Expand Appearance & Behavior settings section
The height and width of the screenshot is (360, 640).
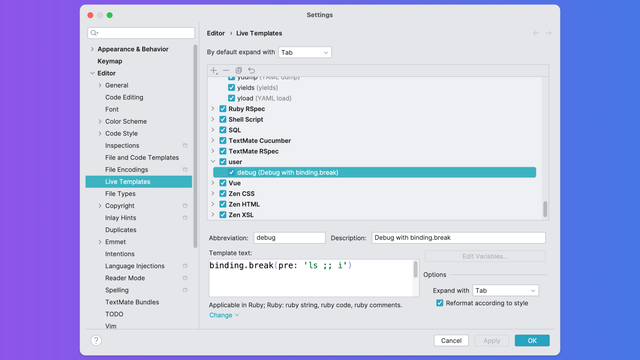coord(92,49)
